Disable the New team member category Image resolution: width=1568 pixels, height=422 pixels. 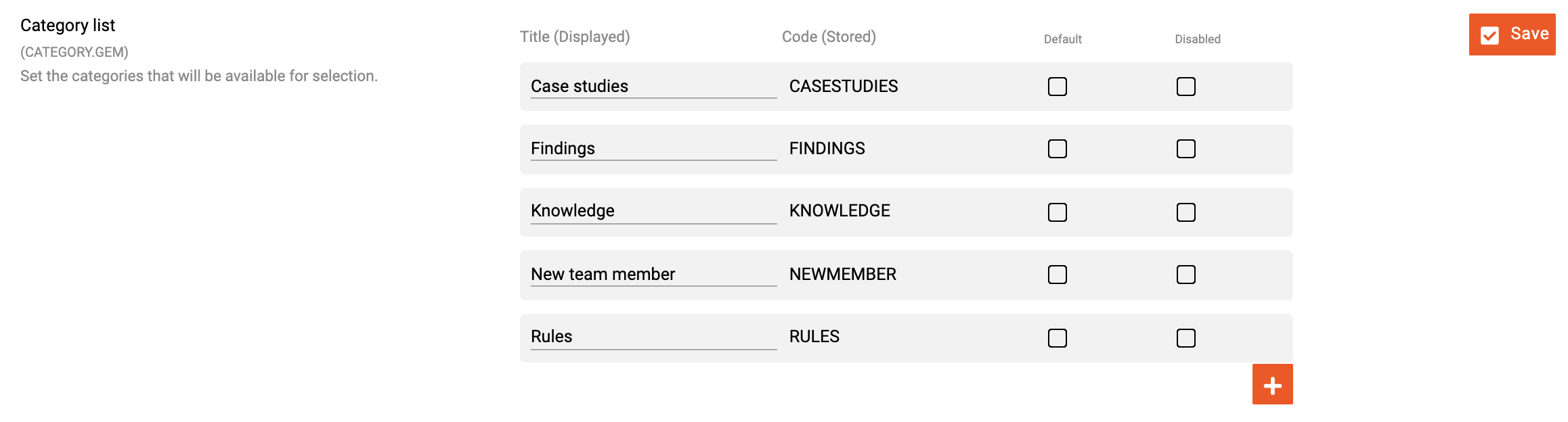1186,275
